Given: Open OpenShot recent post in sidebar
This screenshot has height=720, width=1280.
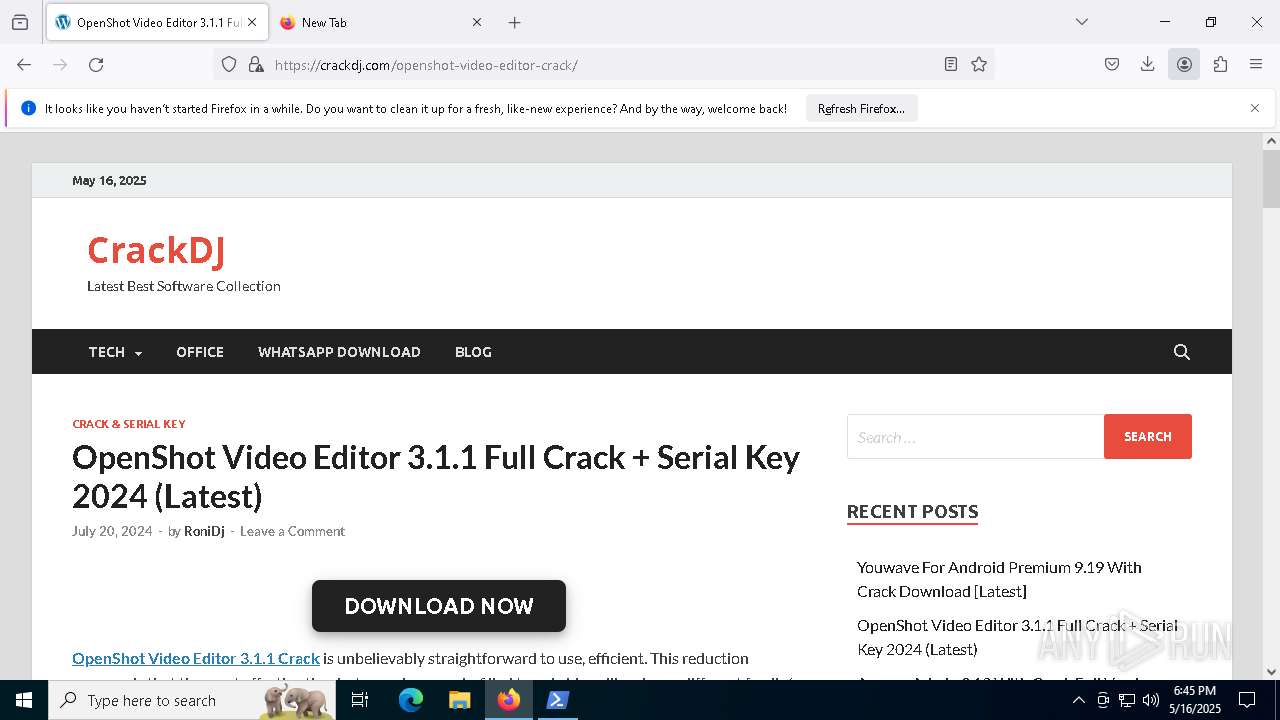Looking at the screenshot, I should click(x=1017, y=637).
